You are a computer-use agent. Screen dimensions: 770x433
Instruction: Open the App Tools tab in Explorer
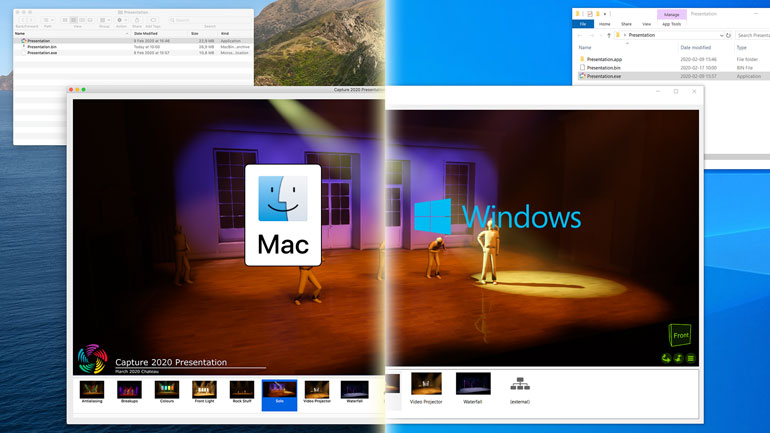pos(671,24)
